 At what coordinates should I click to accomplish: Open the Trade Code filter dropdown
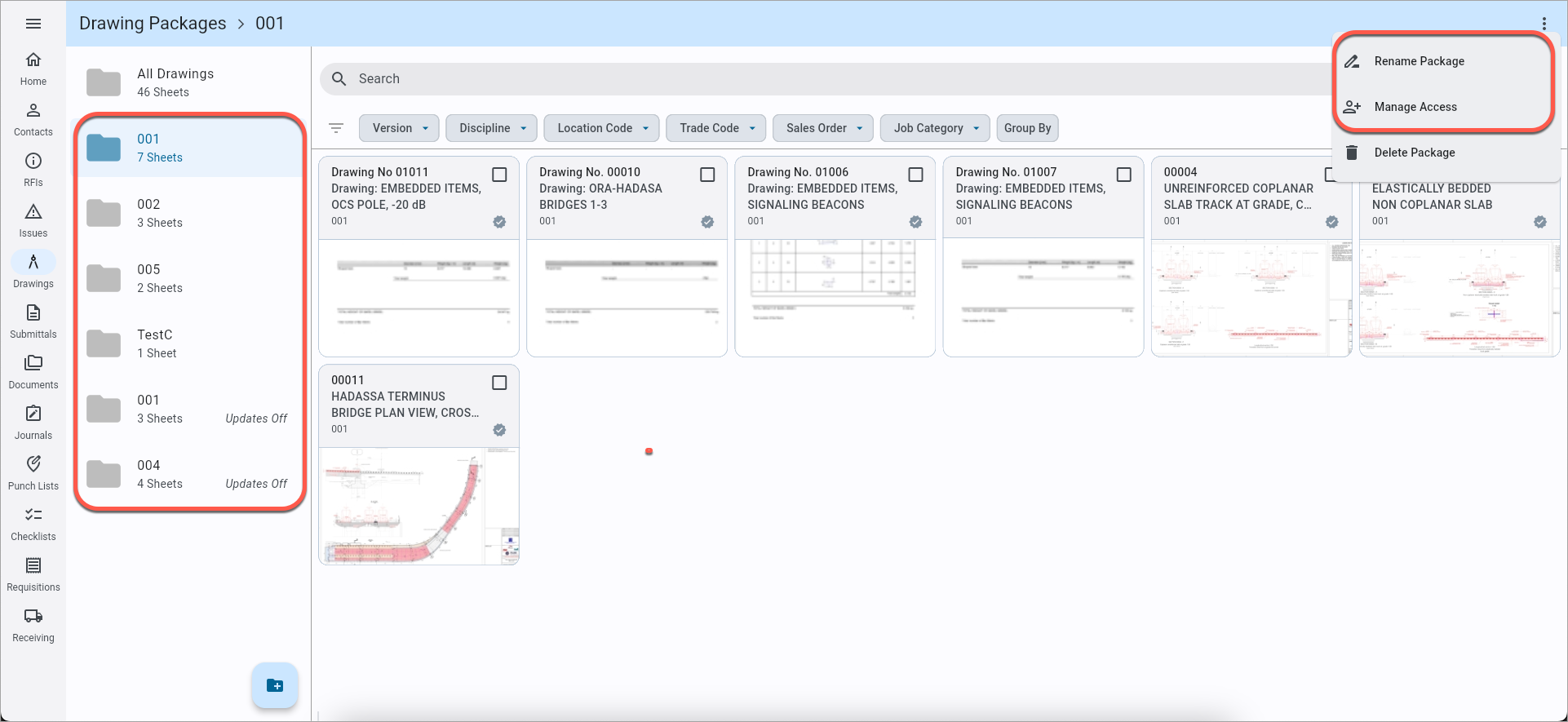tap(716, 128)
